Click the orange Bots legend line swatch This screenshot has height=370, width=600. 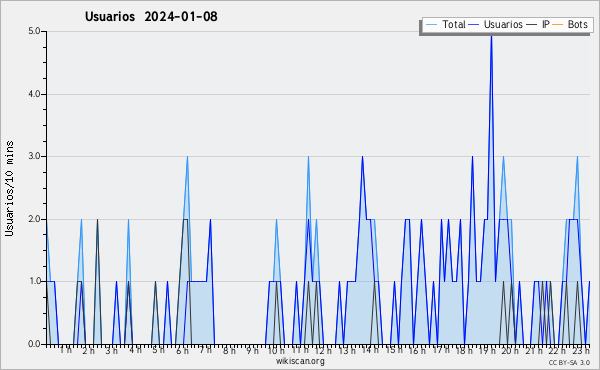[x=558, y=24]
